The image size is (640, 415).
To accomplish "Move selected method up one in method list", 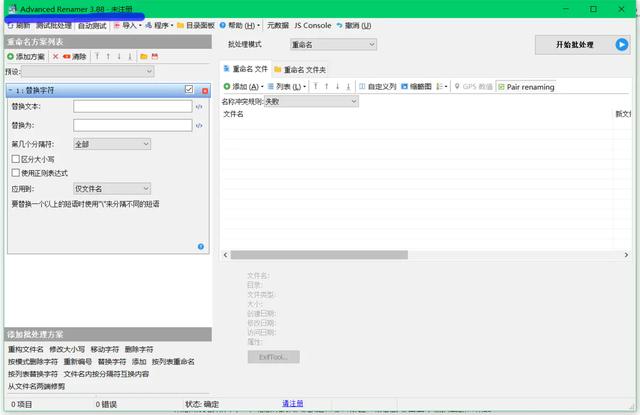I will coord(108,57).
